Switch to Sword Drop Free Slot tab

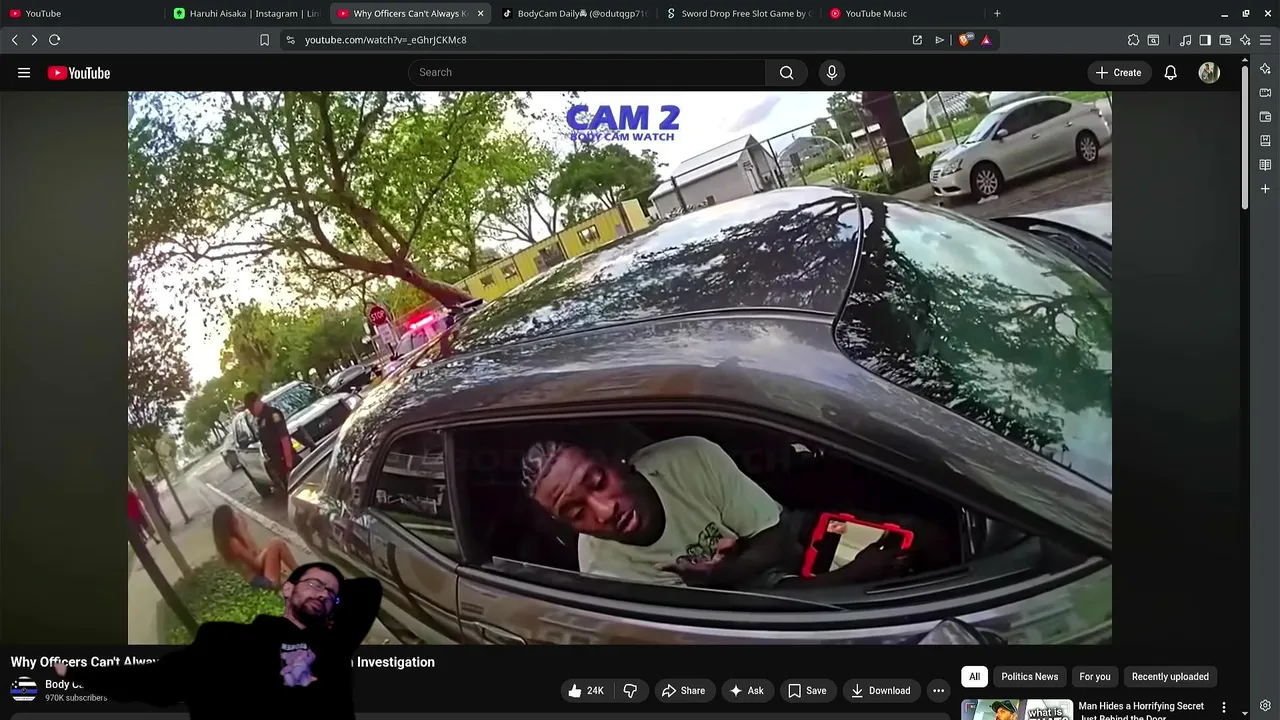[x=740, y=13]
